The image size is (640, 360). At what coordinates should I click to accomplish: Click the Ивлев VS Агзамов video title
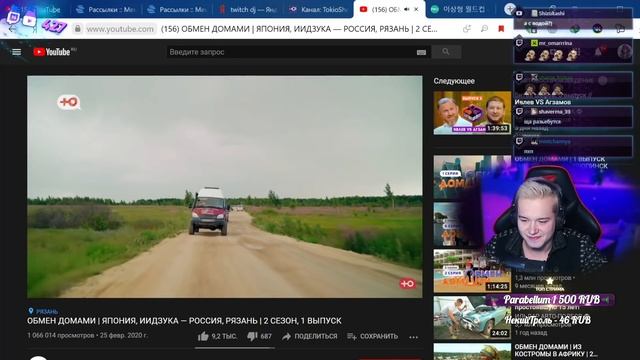pyautogui.click(x=542, y=102)
